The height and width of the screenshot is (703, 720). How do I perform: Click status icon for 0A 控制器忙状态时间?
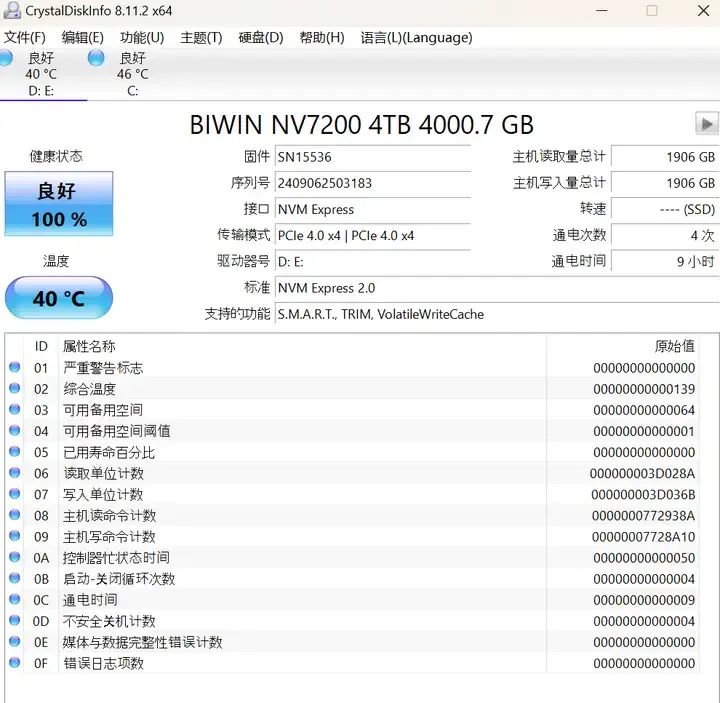point(15,557)
